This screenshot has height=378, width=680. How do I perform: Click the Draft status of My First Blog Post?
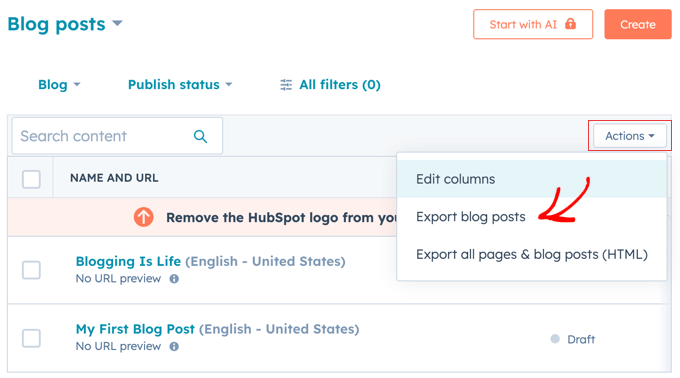[573, 339]
